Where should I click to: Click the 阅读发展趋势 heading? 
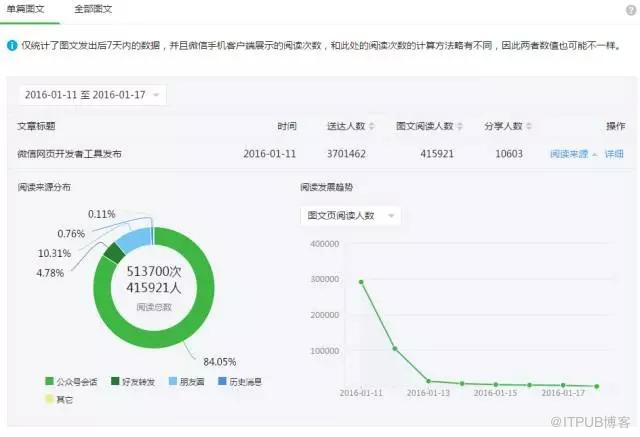327,187
